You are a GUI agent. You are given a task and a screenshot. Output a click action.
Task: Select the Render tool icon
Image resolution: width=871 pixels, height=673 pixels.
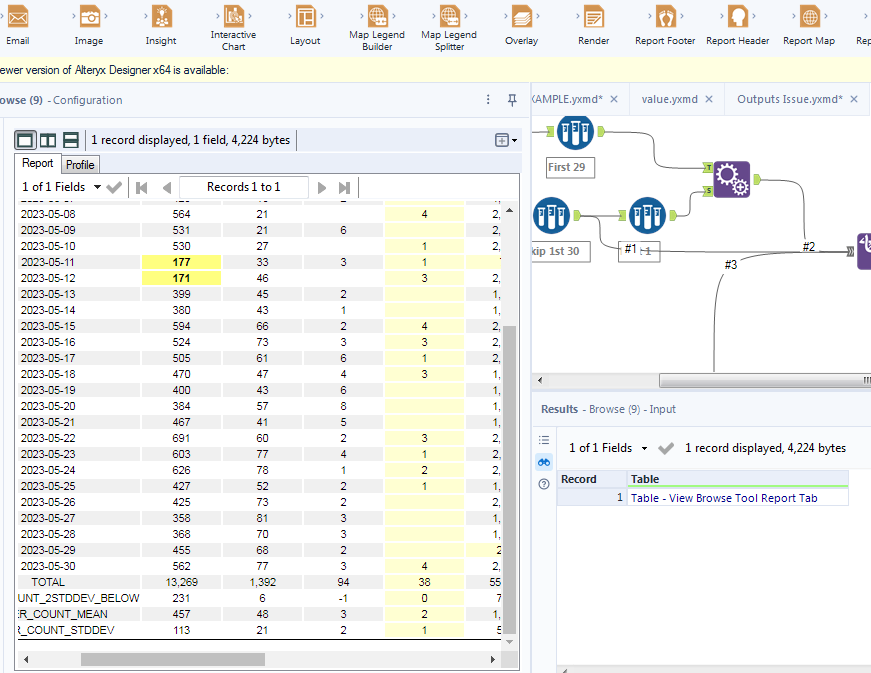coord(593,18)
